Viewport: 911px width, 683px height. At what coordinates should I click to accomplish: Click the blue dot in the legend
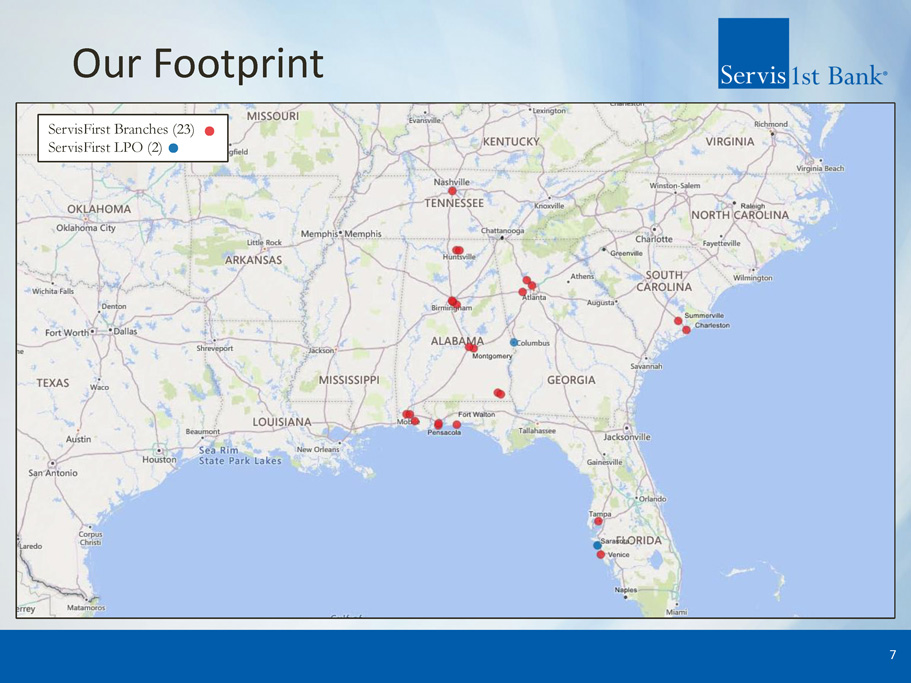point(173,148)
